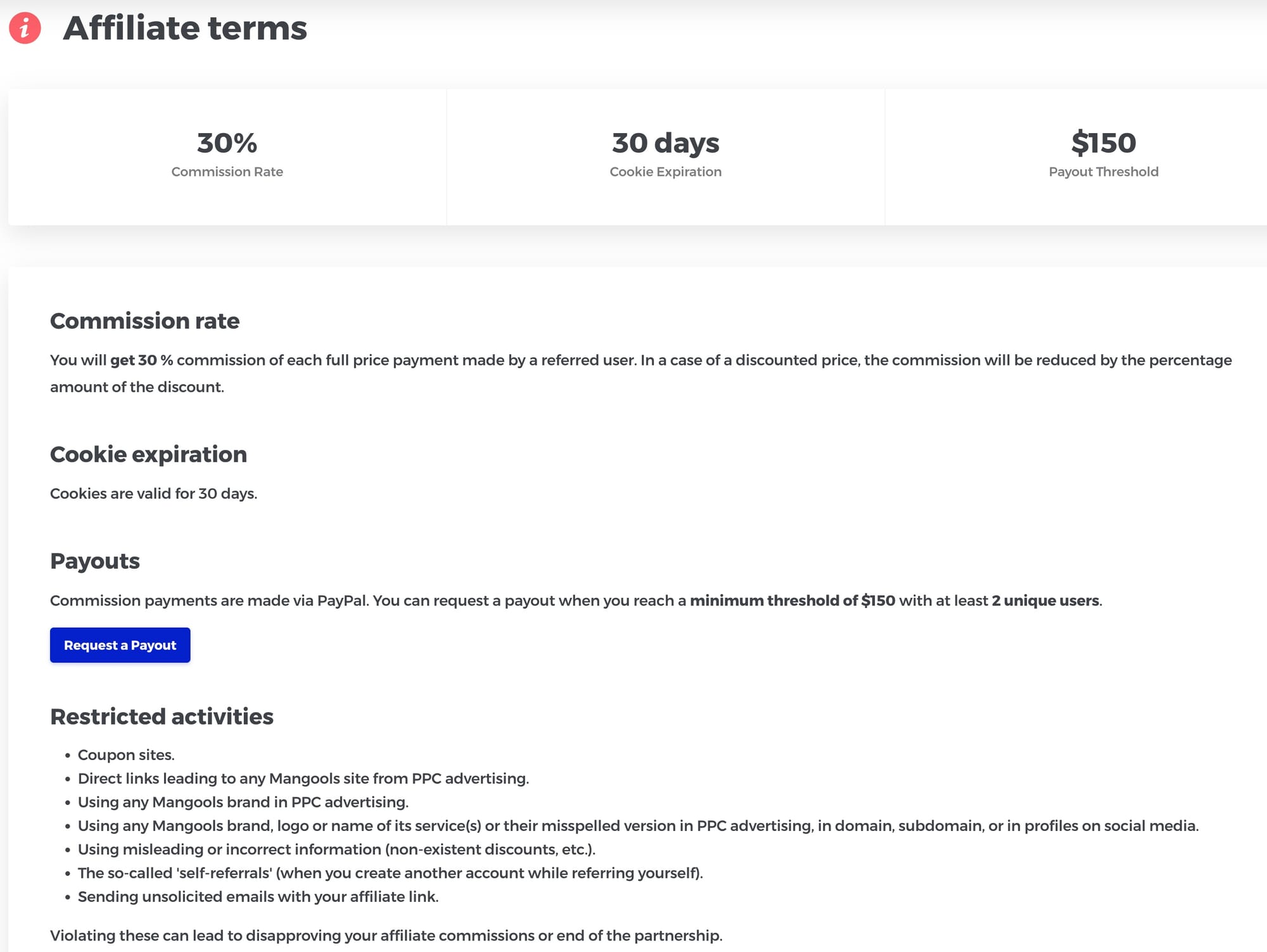Click the 'Direct links leading to any Mangools site' item
The image size is (1267, 952).
pos(303,778)
